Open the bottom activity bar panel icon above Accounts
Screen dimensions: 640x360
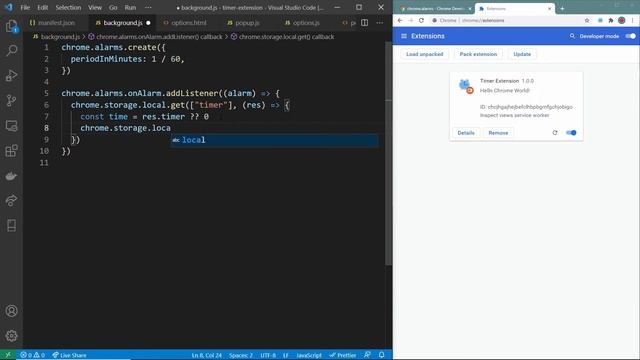[11, 225]
